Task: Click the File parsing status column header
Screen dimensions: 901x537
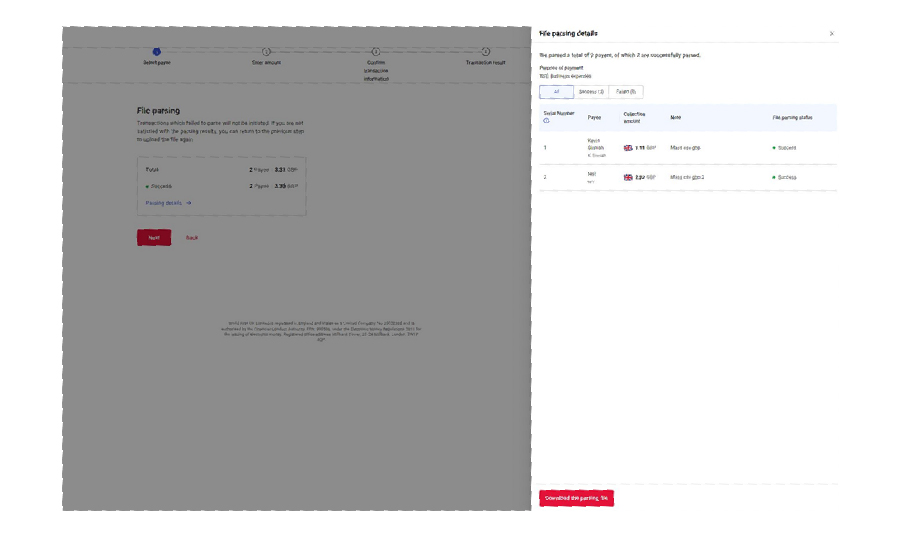Action: tap(792, 117)
